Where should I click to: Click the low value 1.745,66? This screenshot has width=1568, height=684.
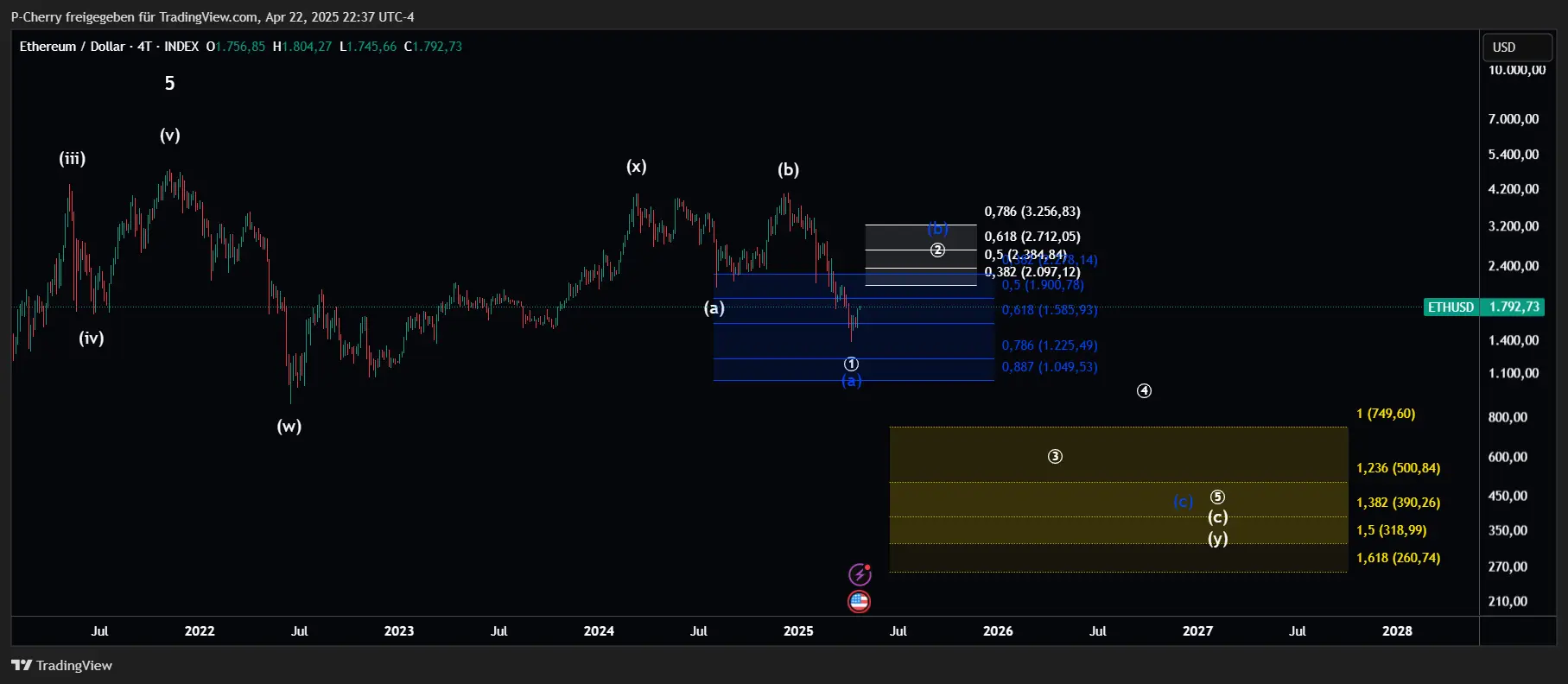click(371, 47)
